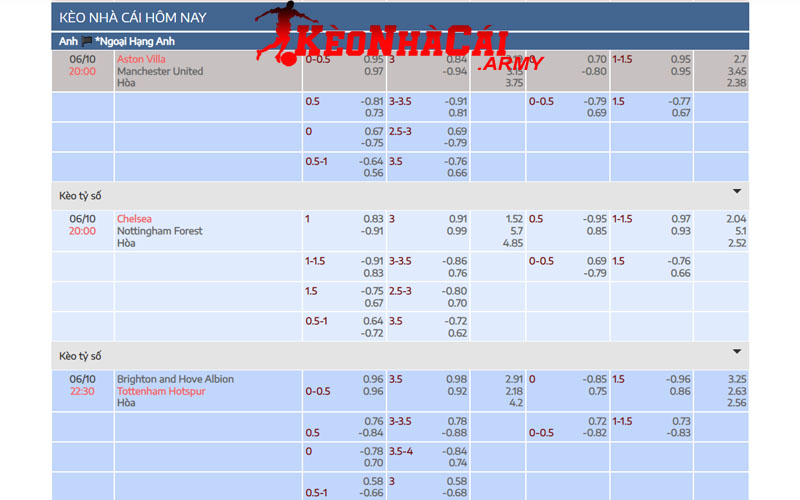Expand Kèo tỷ số arrow under Chelsea match

(x=737, y=351)
